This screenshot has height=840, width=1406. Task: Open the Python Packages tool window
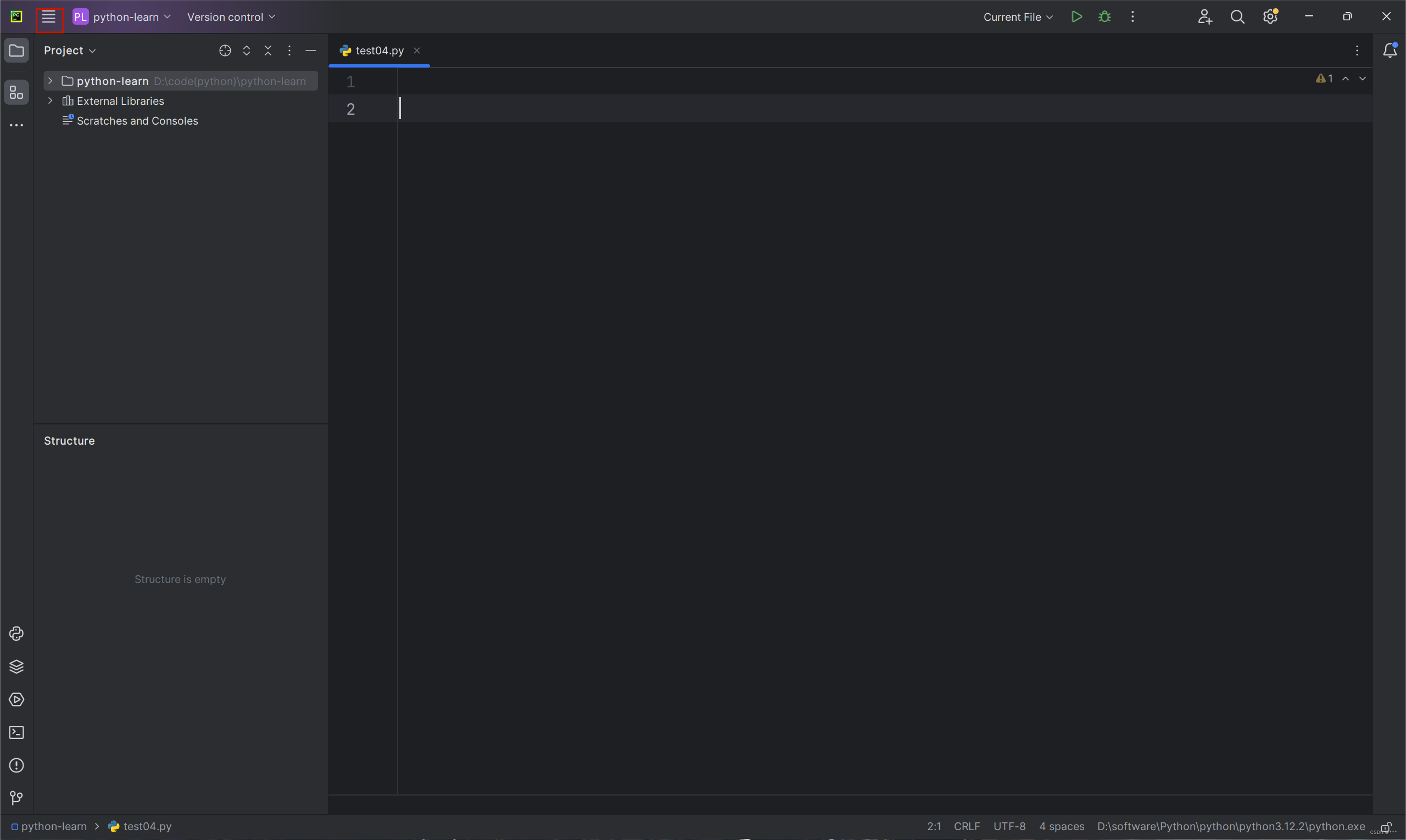pyautogui.click(x=16, y=667)
